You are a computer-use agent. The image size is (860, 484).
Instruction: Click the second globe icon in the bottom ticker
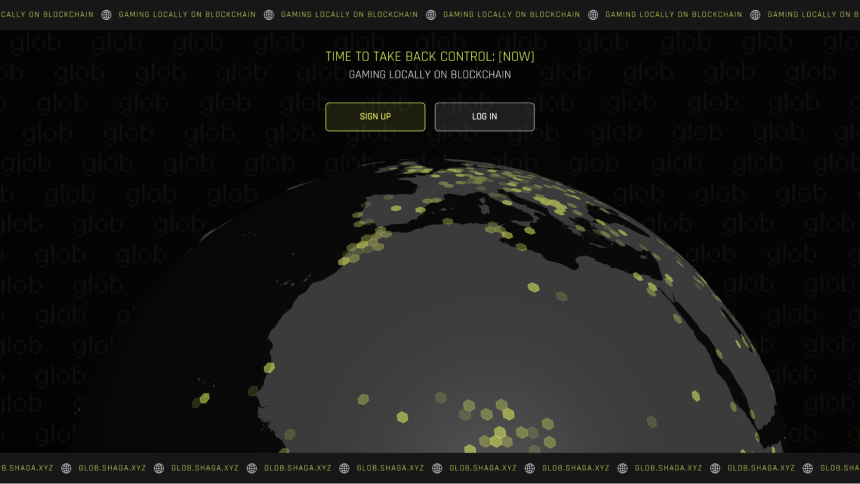click(x=159, y=468)
